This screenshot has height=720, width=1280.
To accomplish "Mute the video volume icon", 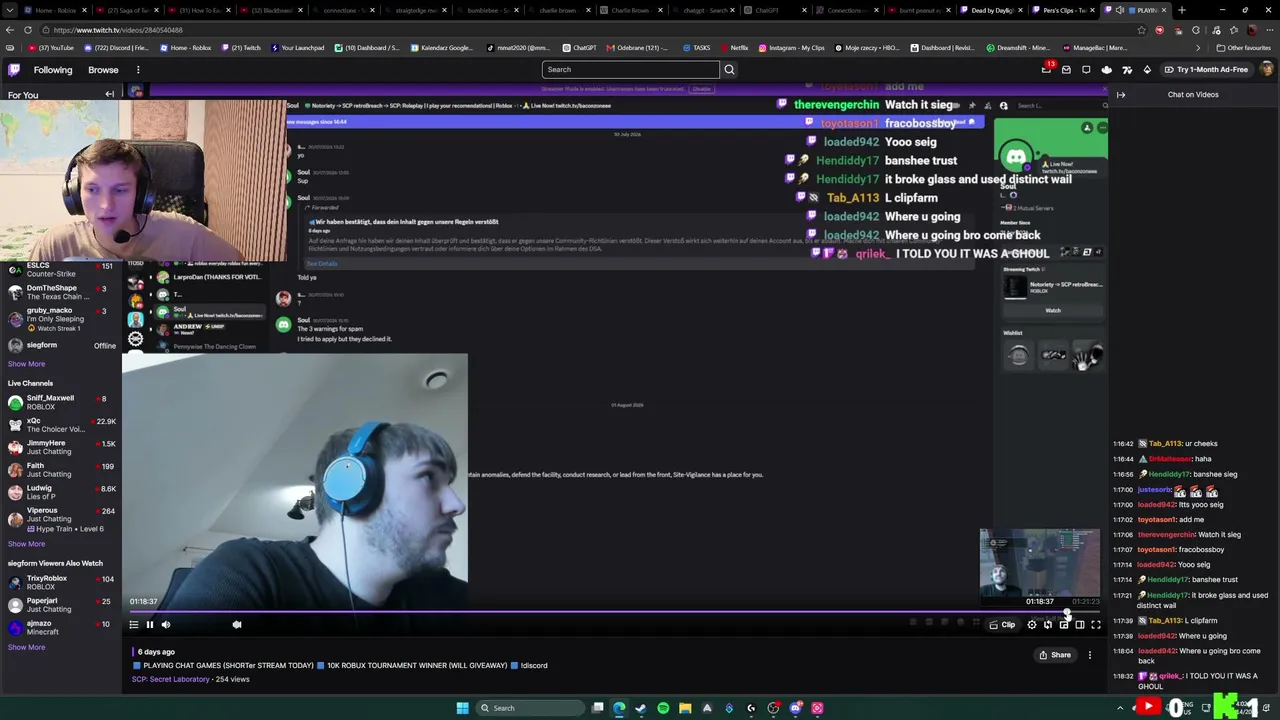I will [x=166, y=625].
